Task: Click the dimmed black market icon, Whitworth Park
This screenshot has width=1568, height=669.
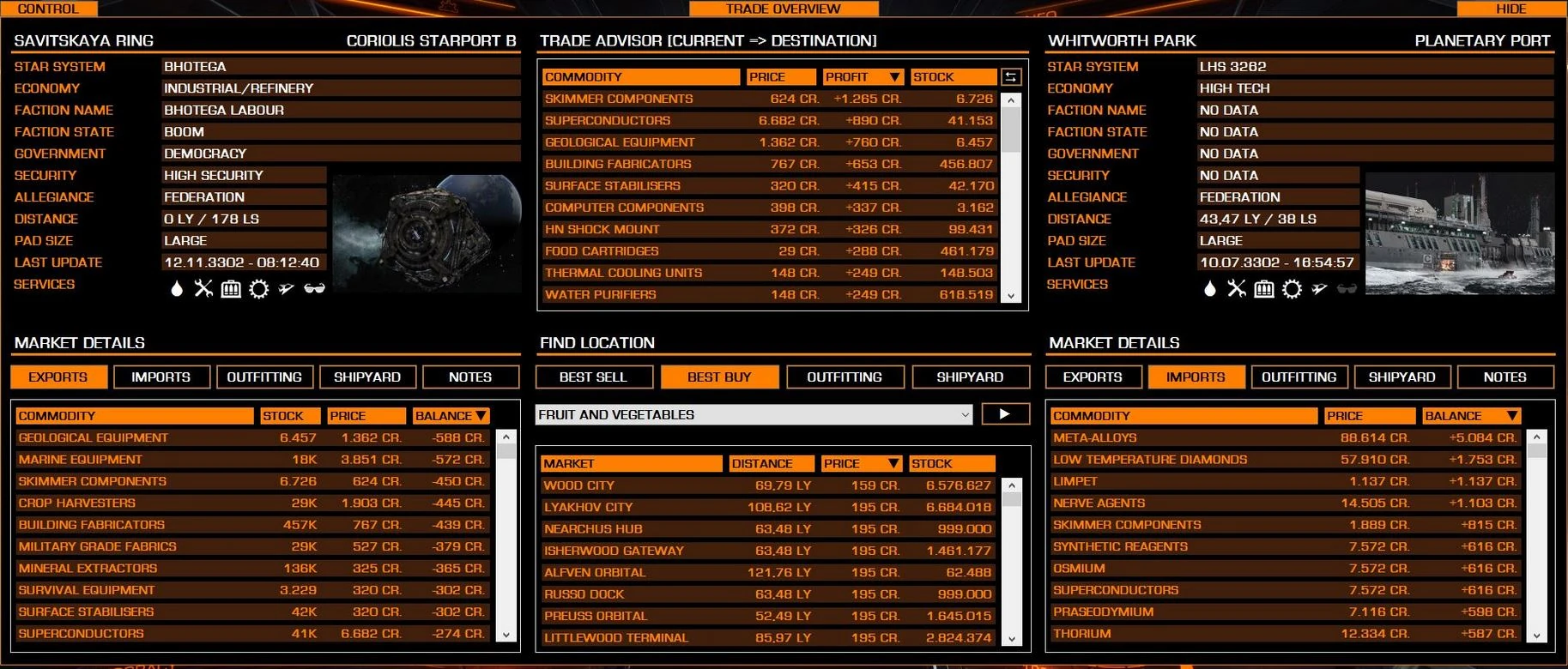Action: pos(1347,288)
